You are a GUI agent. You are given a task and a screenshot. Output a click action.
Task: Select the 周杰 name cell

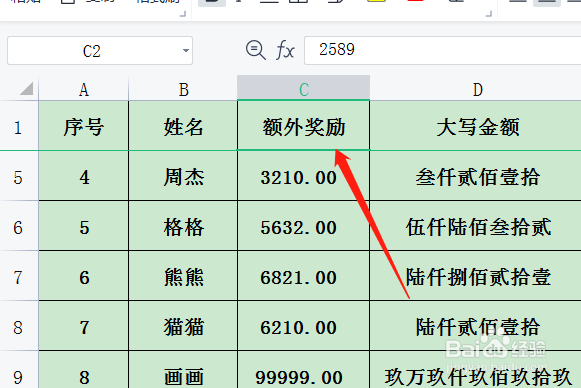click(x=183, y=176)
